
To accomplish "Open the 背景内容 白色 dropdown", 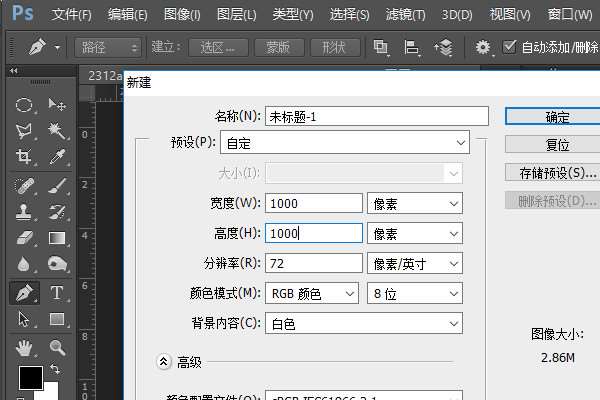I will click(x=364, y=323).
